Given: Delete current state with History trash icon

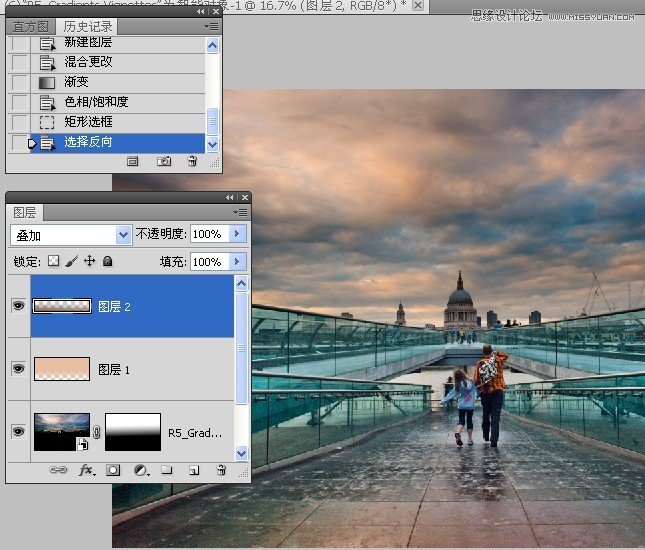Looking at the screenshot, I should point(192,160).
